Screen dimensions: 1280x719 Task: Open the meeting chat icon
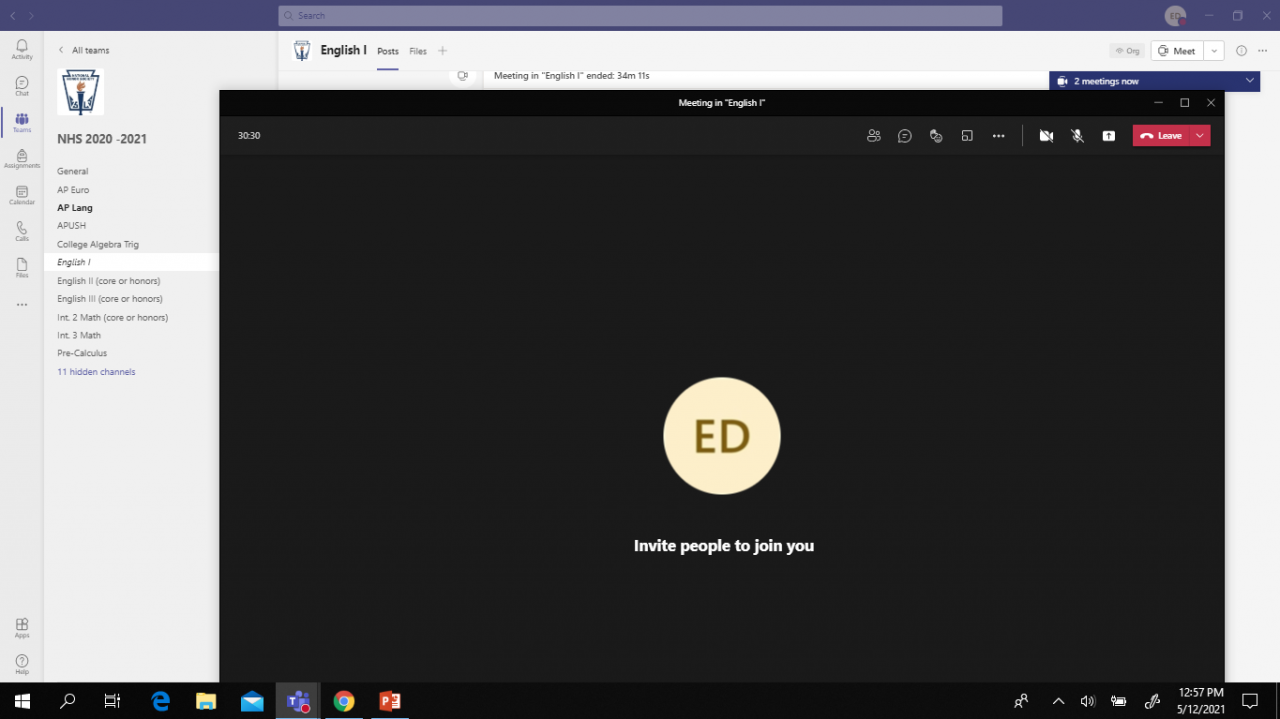pos(905,136)
